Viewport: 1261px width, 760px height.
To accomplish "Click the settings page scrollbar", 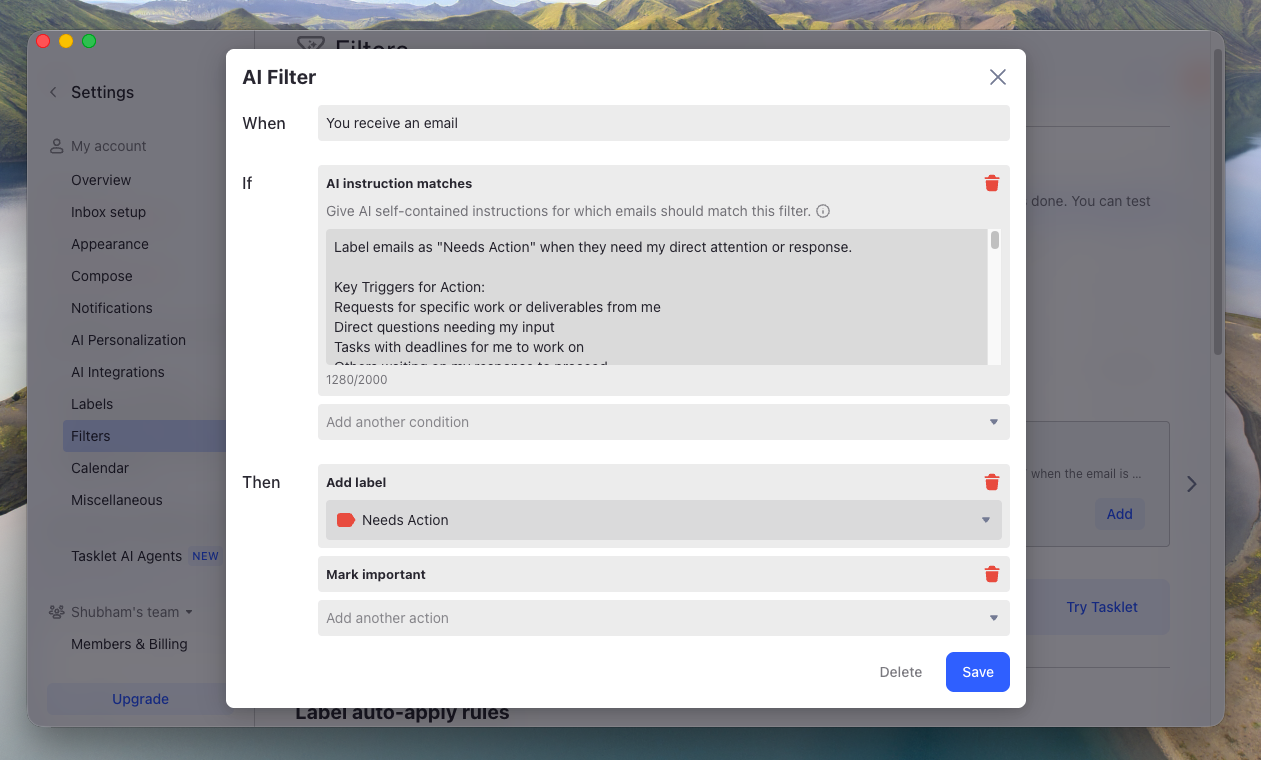I will tap(1217, 200).
